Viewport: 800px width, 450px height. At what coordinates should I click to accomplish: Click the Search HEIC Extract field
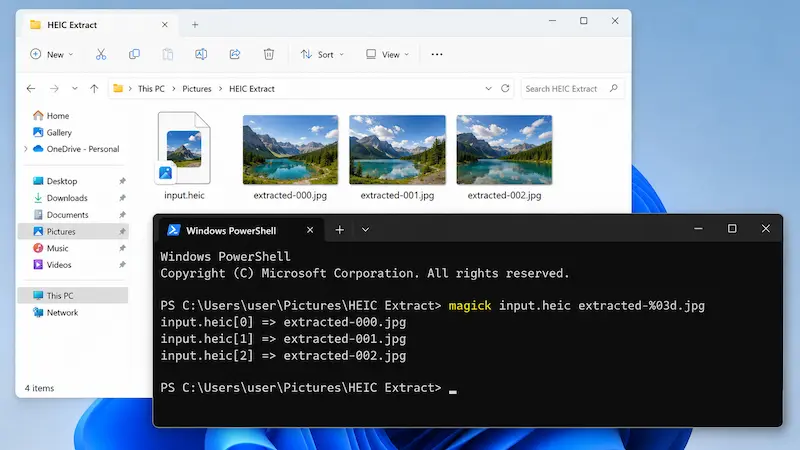572,89
